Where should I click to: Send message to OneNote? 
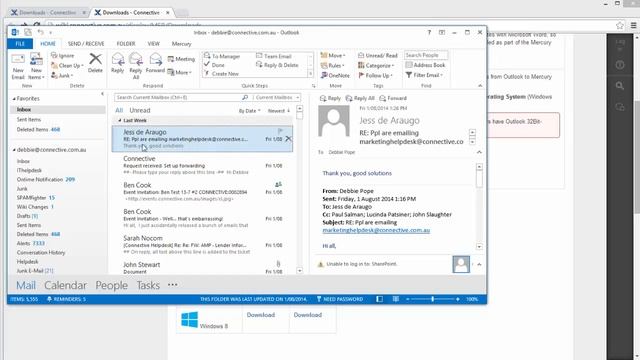coord(336,76)
